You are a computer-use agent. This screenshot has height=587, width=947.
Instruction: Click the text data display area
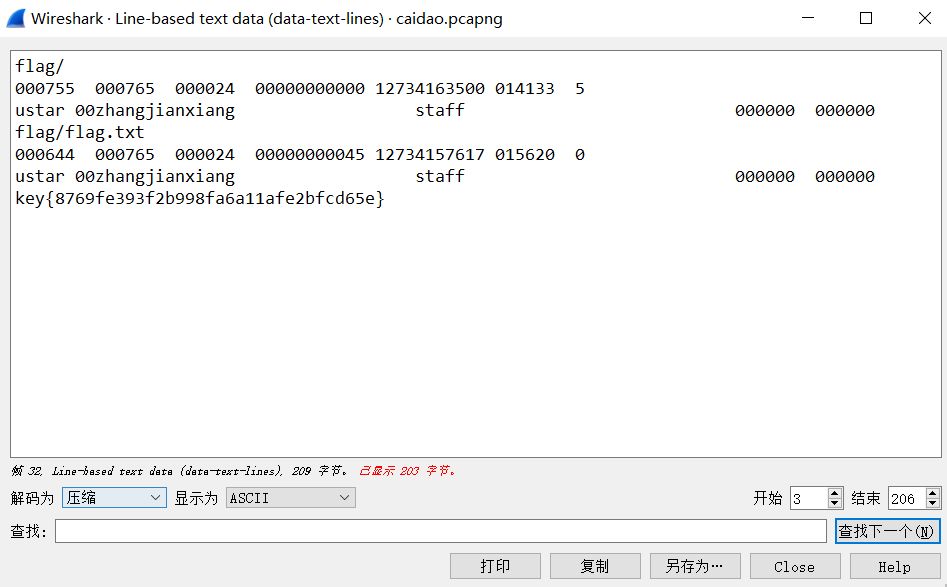tap(470, 300)
